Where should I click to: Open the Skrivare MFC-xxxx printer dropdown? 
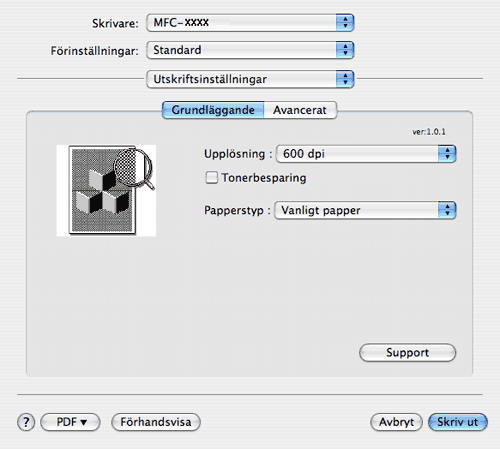click(x=250, y=23)
